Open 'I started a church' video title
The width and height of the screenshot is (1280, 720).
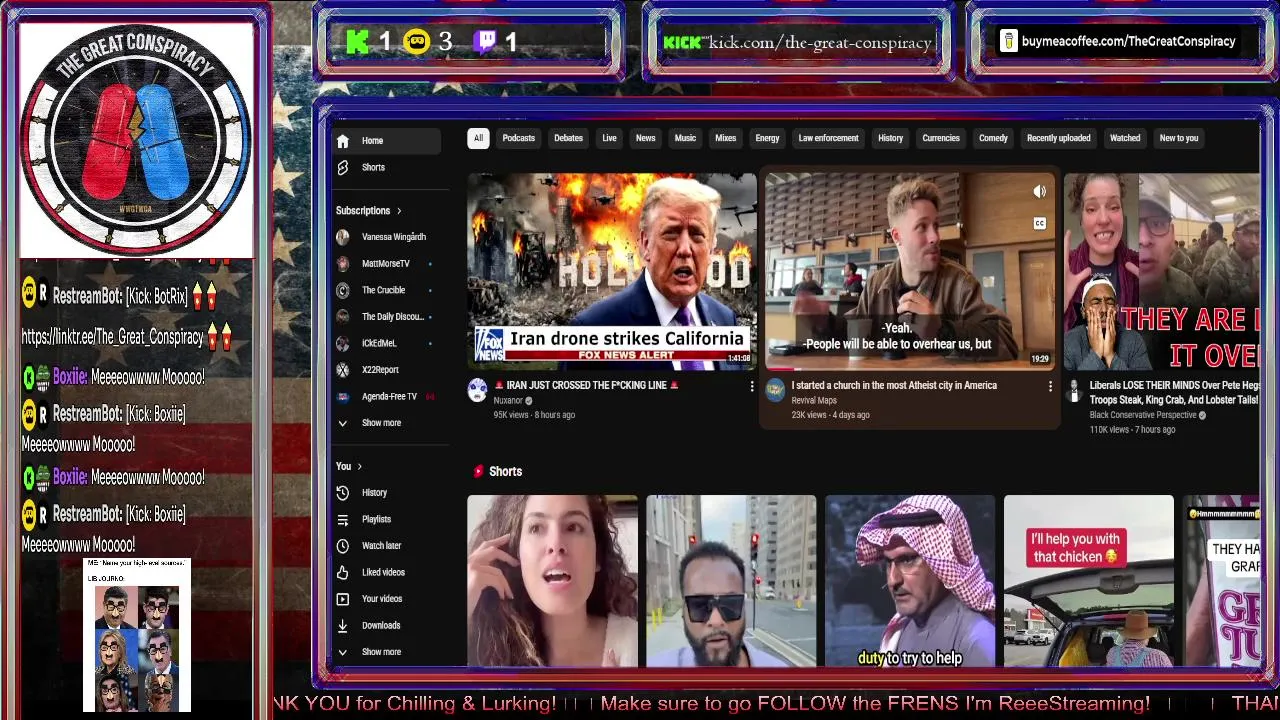coord(894,385)
